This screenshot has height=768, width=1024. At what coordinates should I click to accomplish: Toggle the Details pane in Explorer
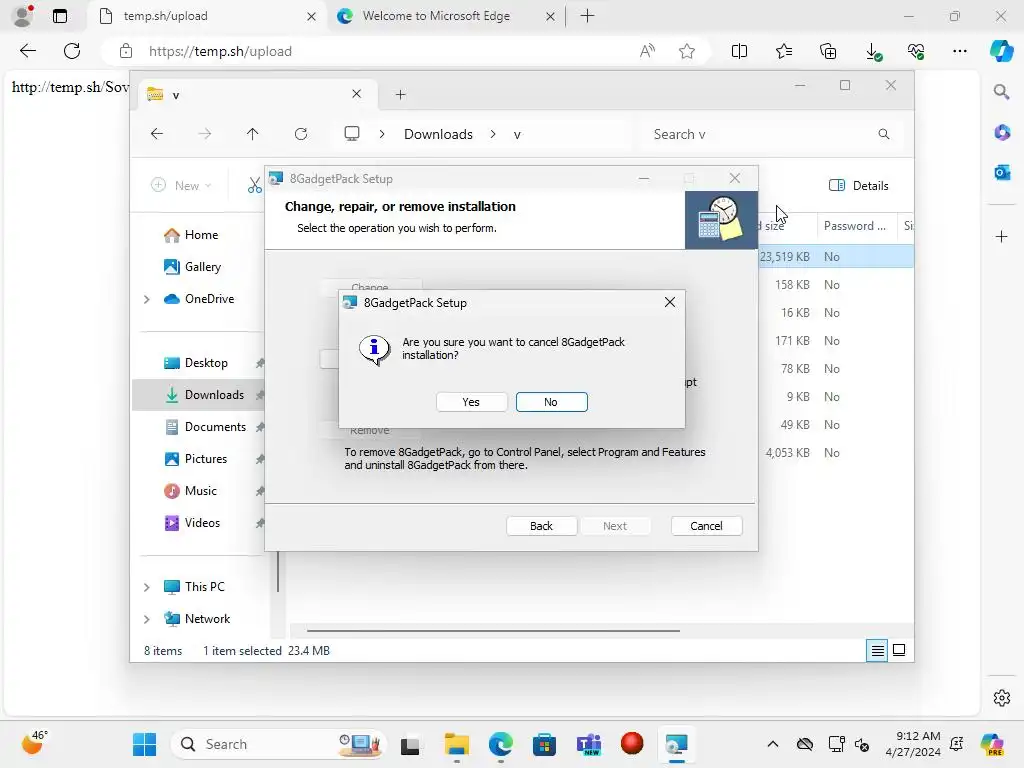(x=858, y=185)
